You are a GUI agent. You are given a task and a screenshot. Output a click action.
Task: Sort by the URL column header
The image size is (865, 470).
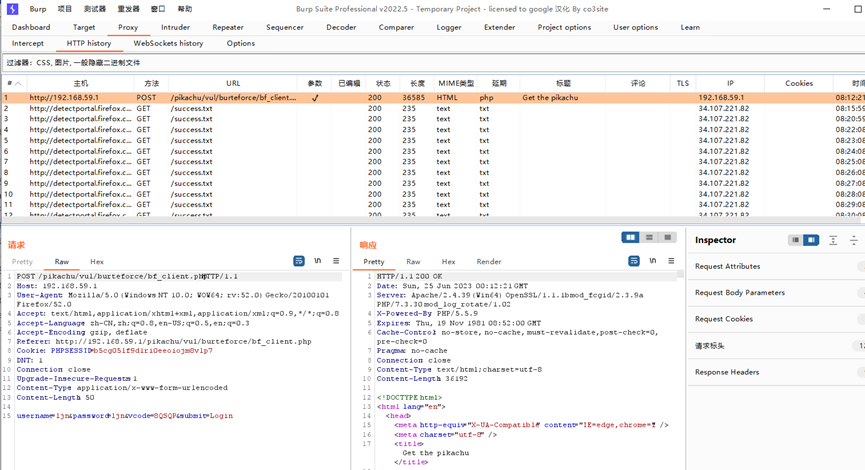[233, 83]
